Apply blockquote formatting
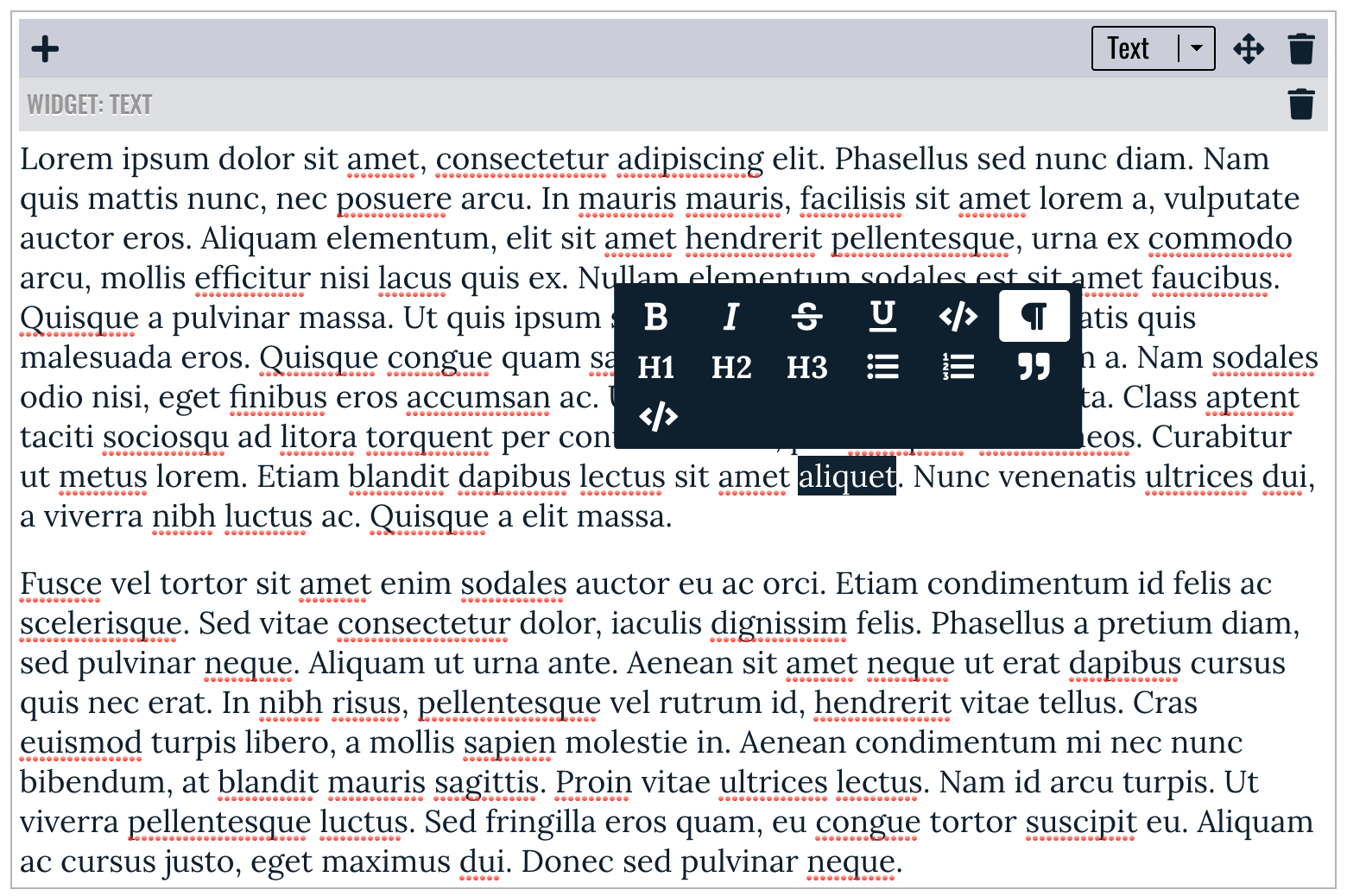 point(1034,368)
